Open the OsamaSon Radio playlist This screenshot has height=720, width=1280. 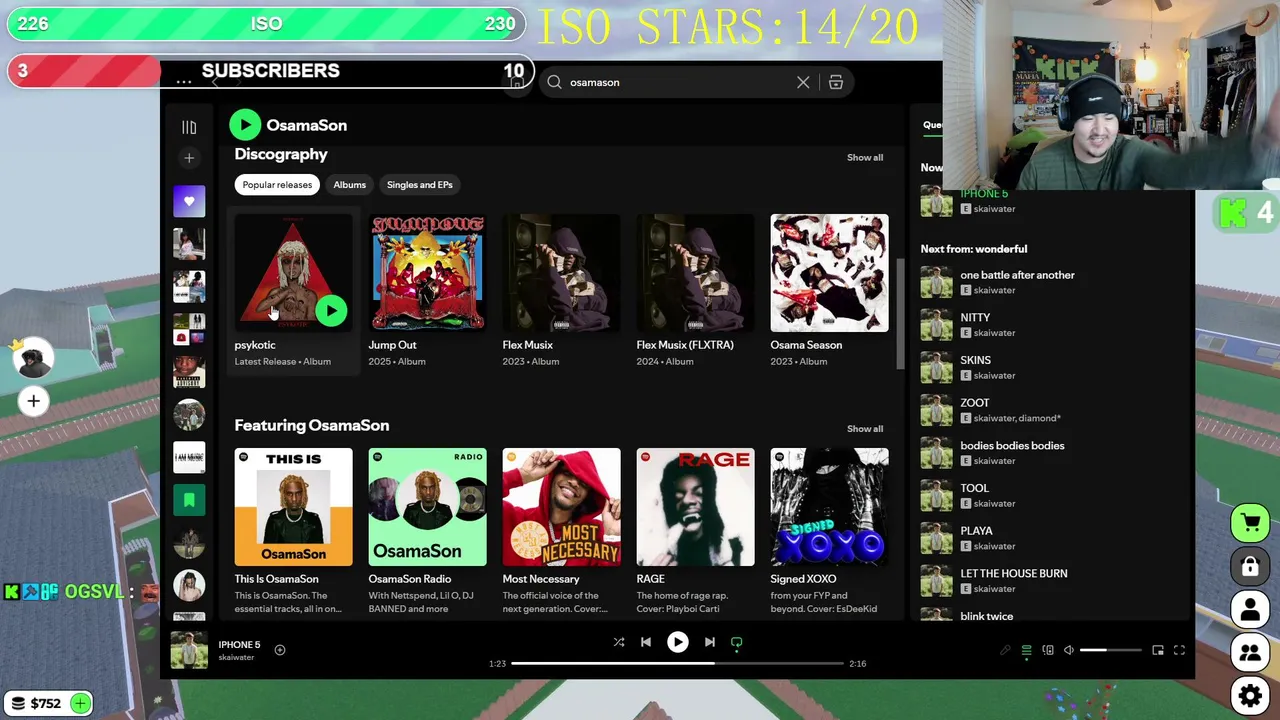coord(427,507)
